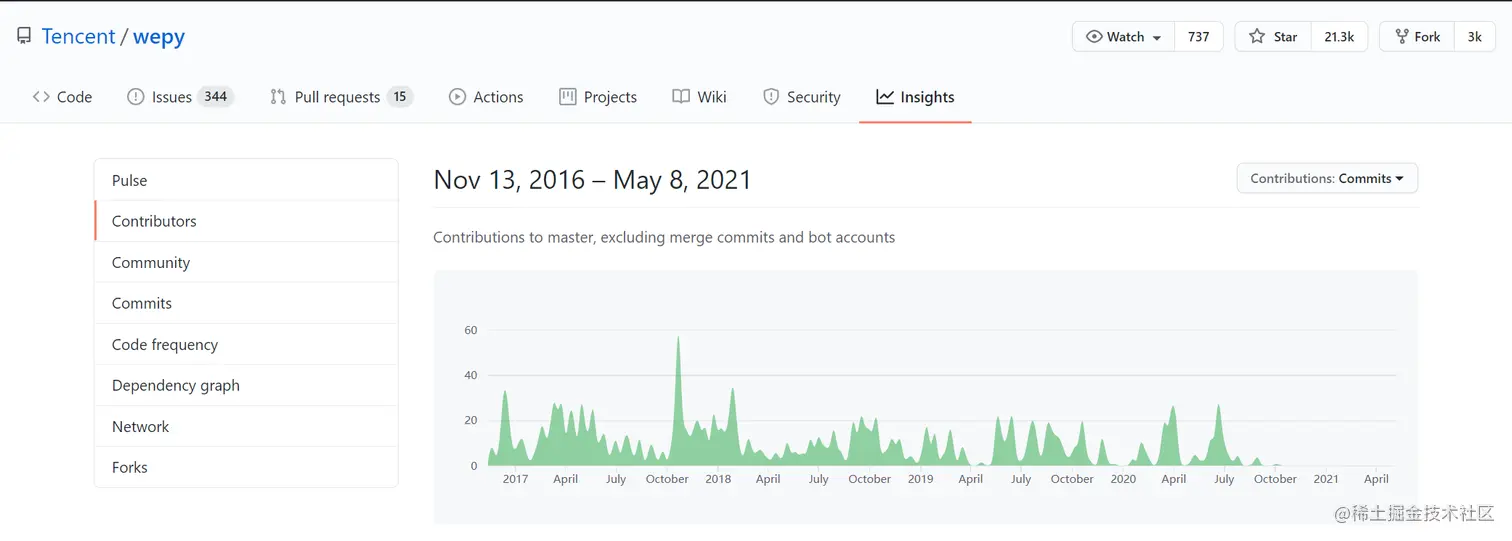The image size is (1512, 541).
Task: Select the Insights tab
Action: (x=915, y=97)
